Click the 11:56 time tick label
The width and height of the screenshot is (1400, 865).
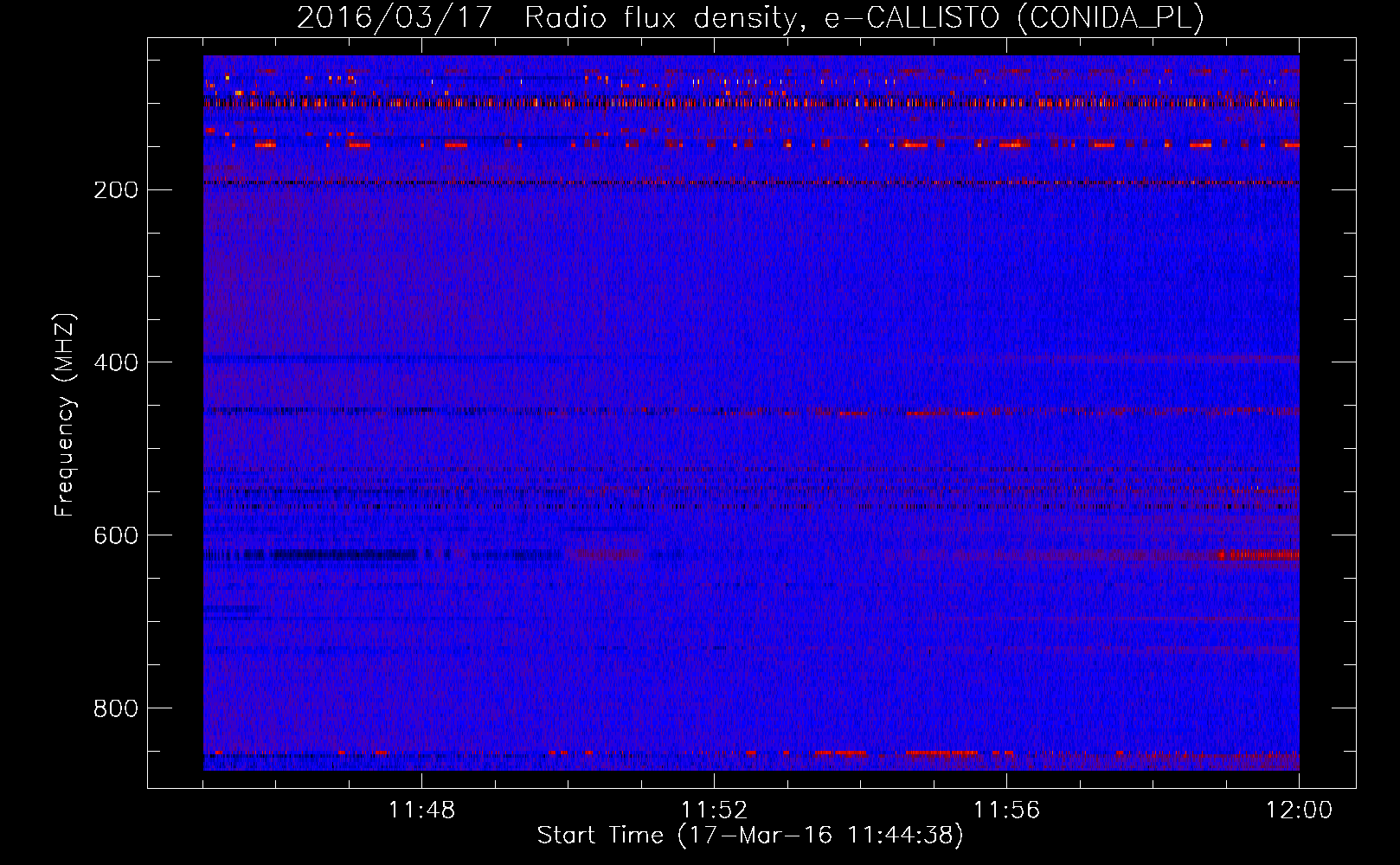tap(1006, 811)
